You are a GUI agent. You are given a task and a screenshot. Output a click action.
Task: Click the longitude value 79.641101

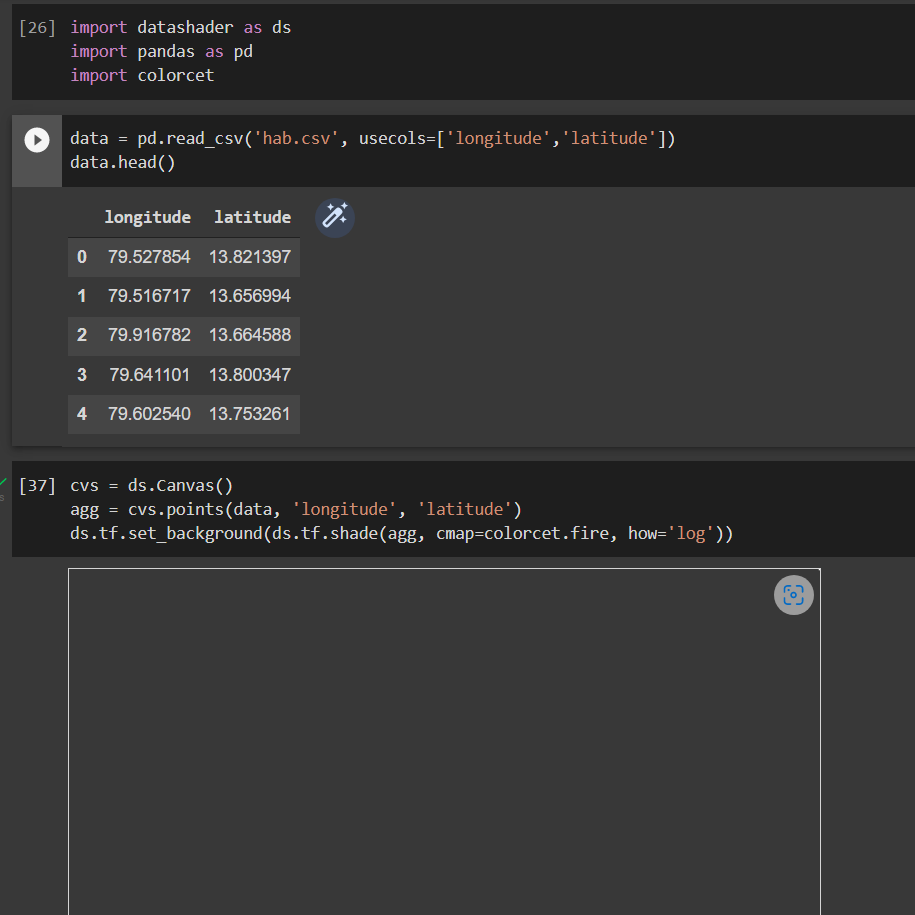(x=149, y=375)
